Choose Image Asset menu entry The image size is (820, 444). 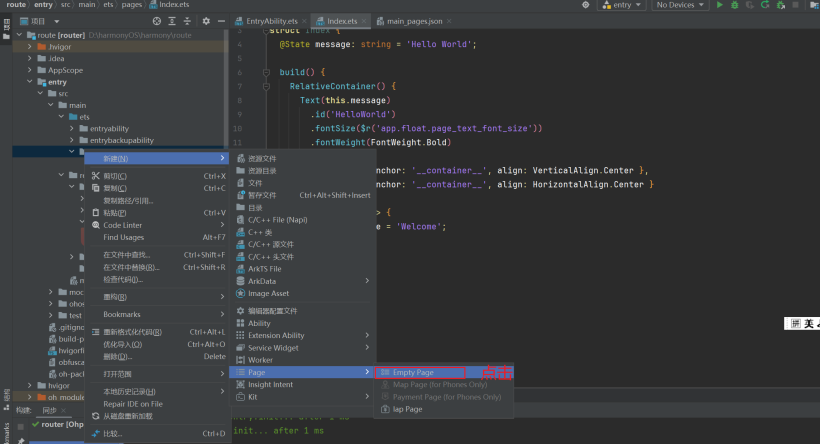(303, 293)
